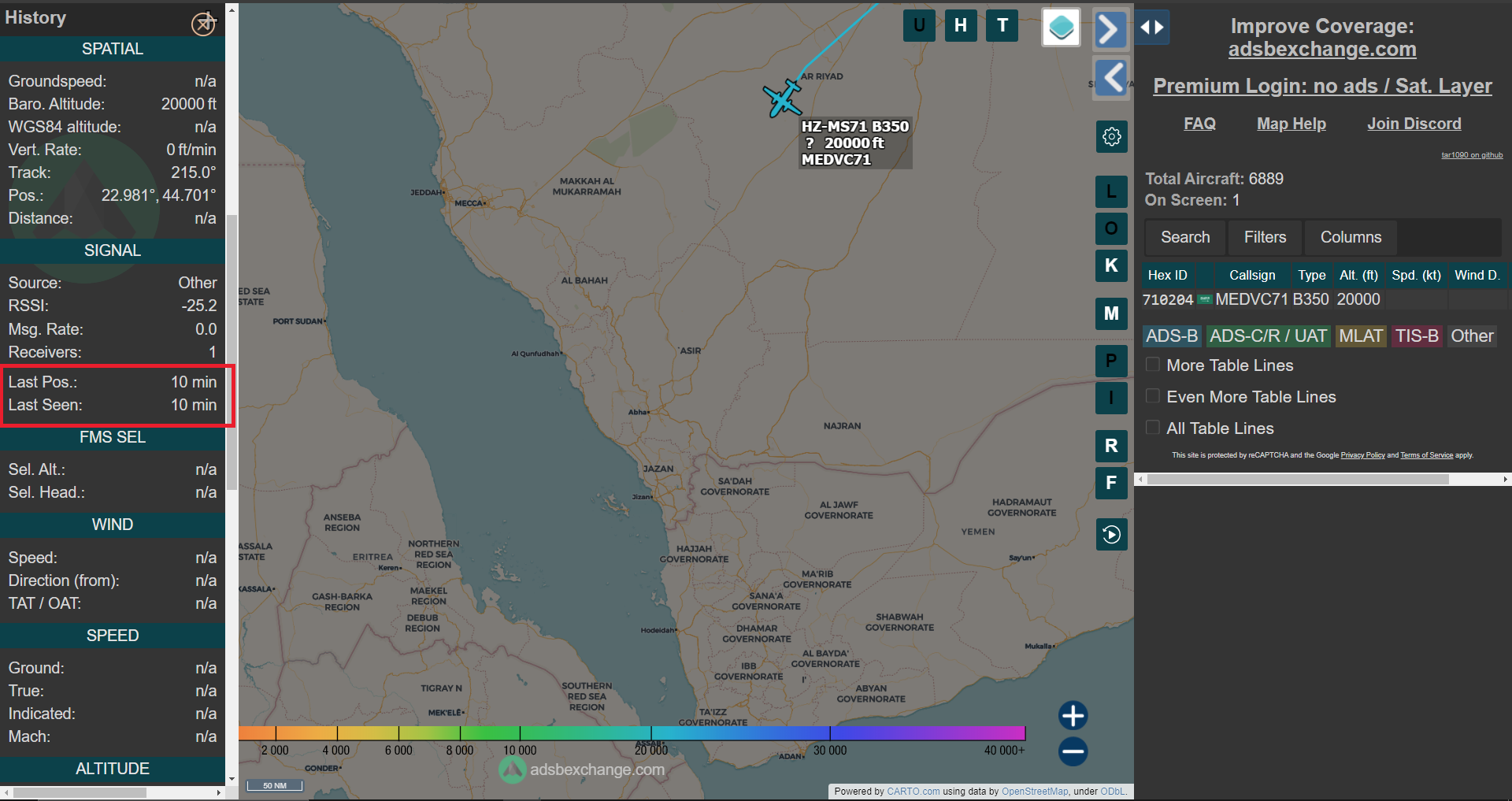Open the CARTO.com attribution link

click(913, 792)
